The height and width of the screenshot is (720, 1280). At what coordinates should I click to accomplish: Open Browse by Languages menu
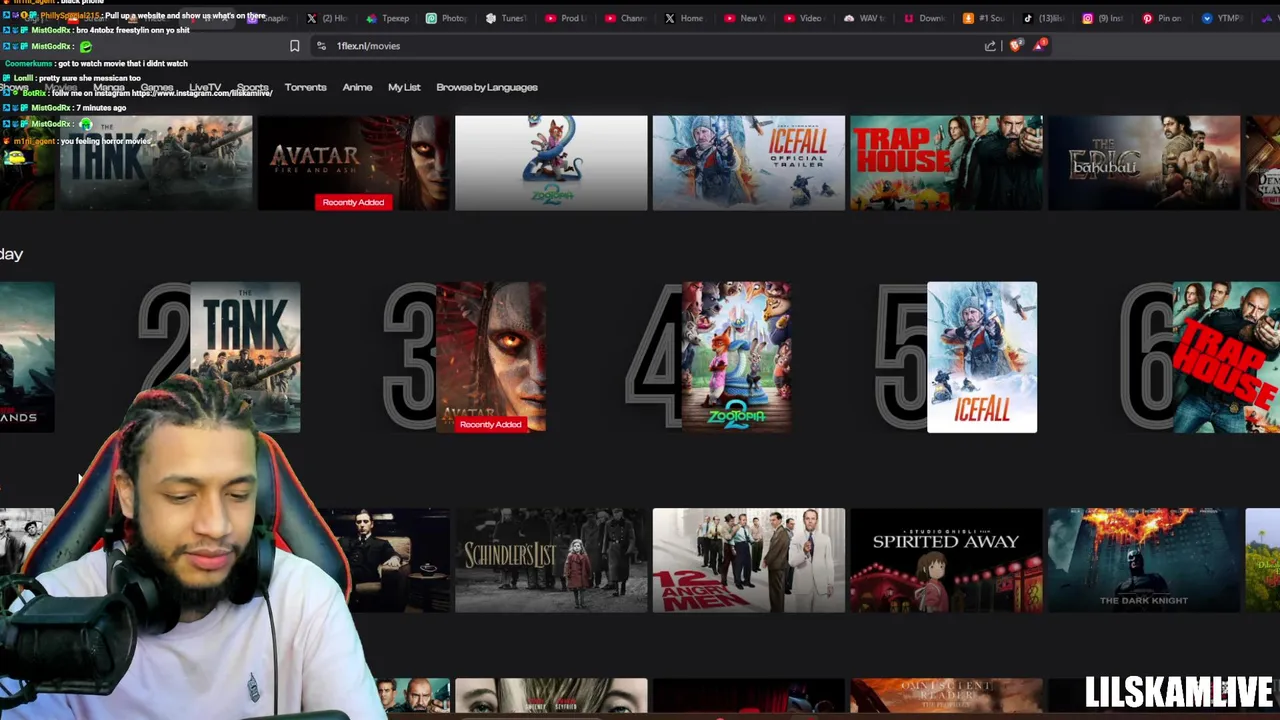coord(487,87)
